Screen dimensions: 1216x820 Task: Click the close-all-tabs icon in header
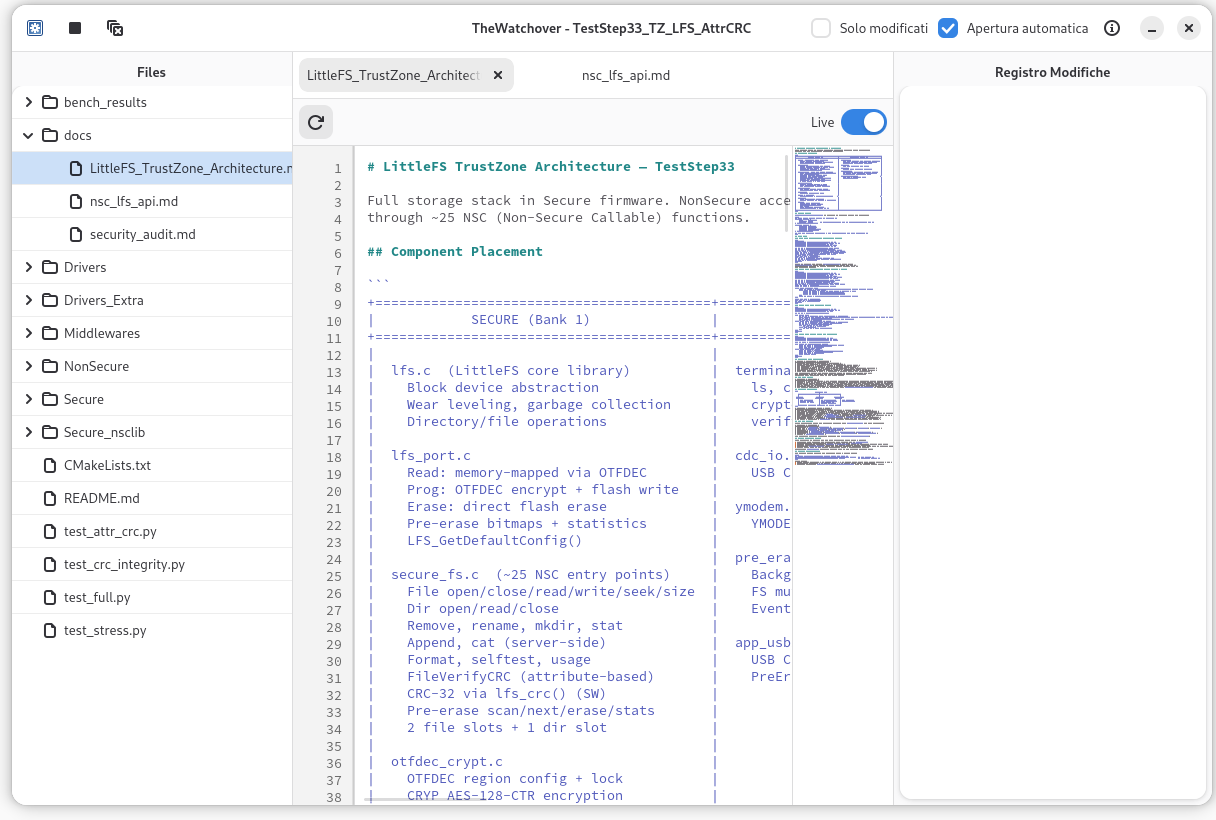pyautogui.click(x=115, y=28)
